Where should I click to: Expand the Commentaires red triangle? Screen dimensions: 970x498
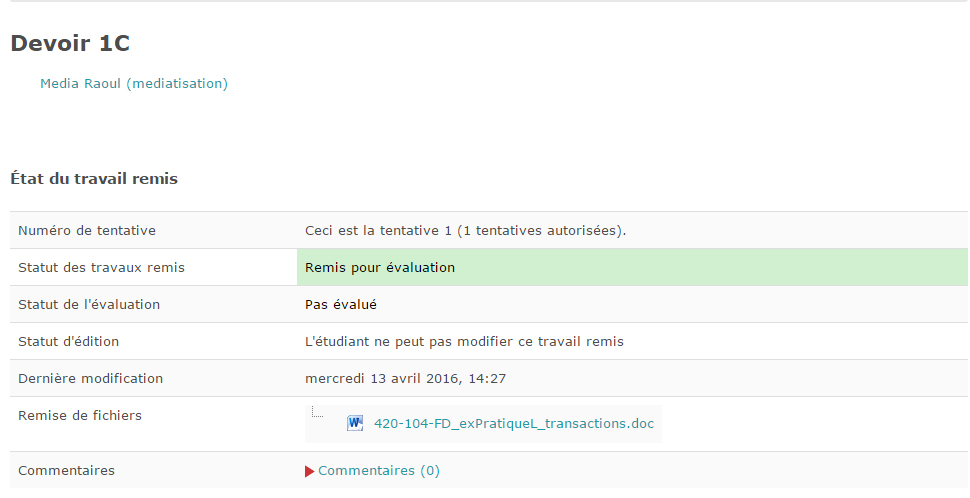coord(310,471)
